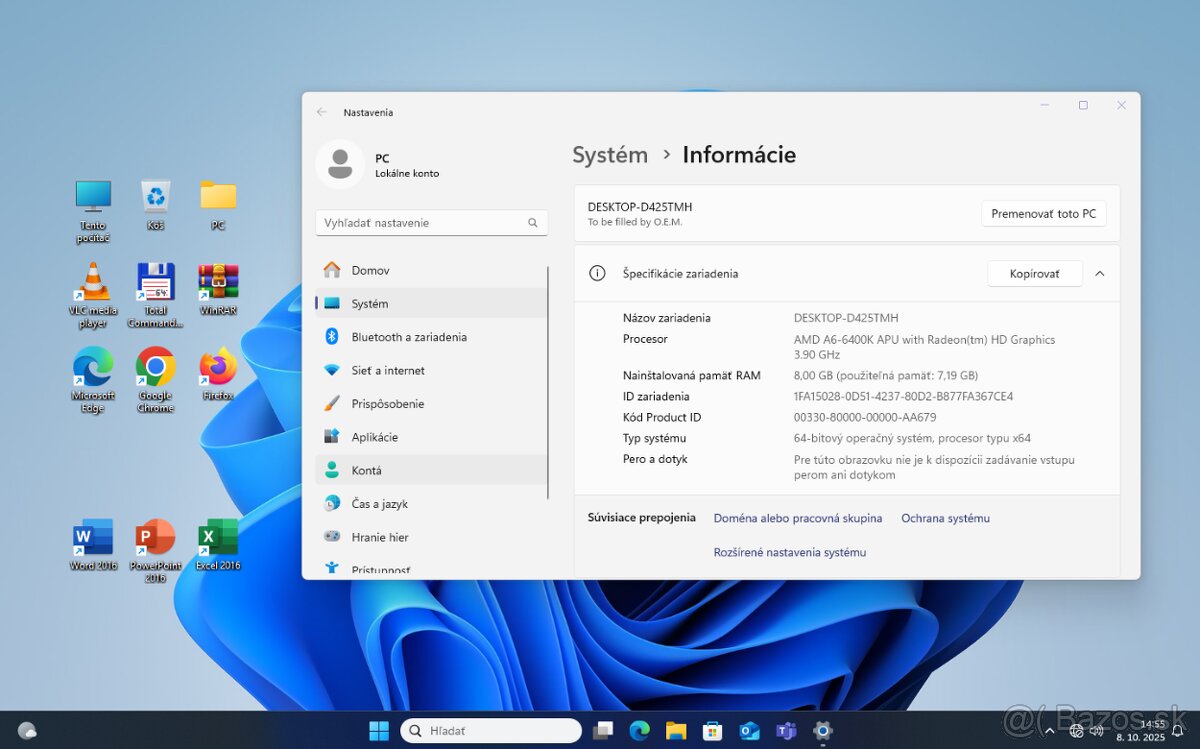The height and width of the screenshot is (749, 1200).
Task: Launch Microsoft Teams from the taskbar
Action: (x=786, y=730)
